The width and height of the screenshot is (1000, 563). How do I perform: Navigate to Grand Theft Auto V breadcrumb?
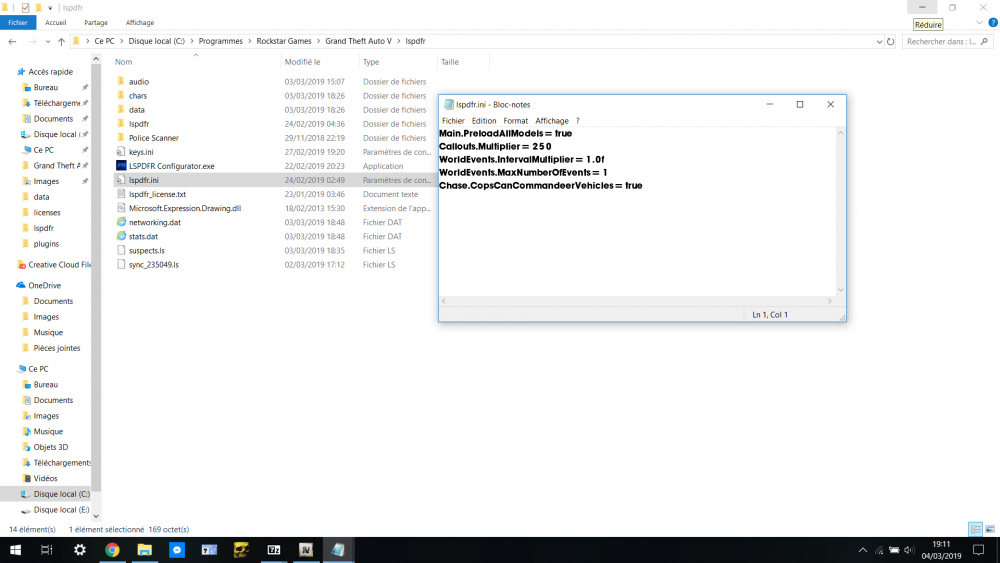pyautogui.click(x=358, y=41)
